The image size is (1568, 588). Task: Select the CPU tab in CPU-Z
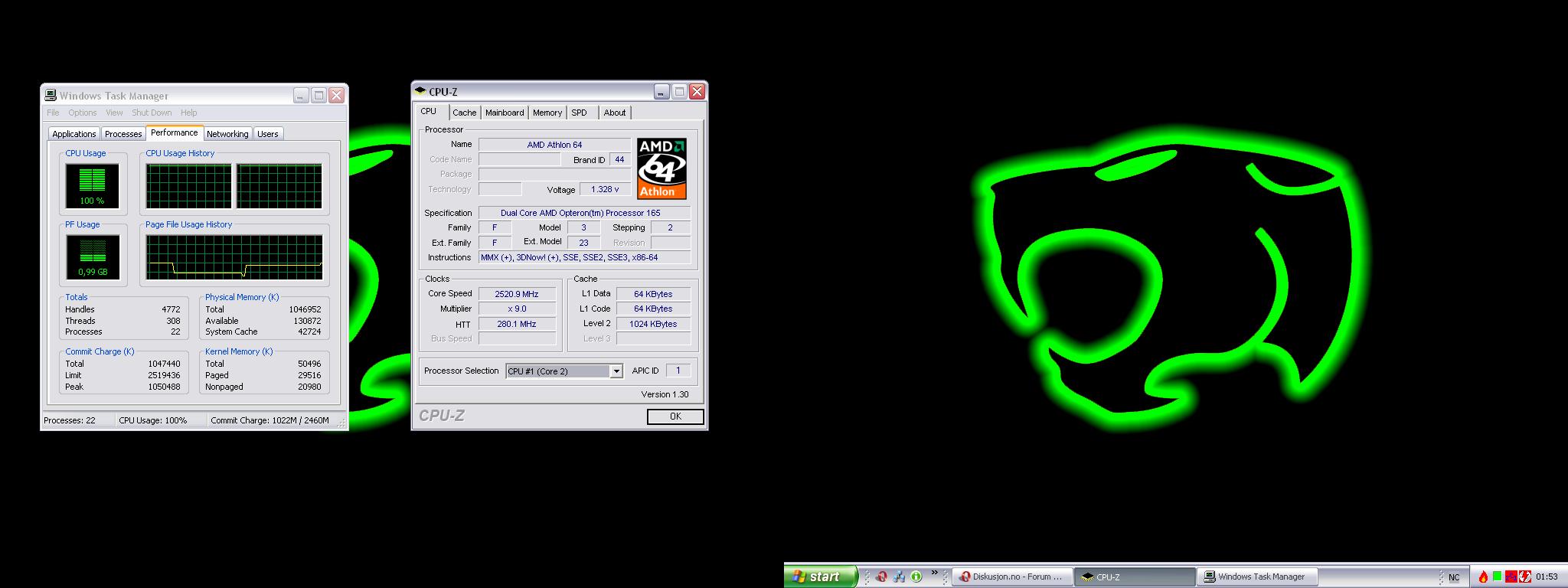pos(429,112)
